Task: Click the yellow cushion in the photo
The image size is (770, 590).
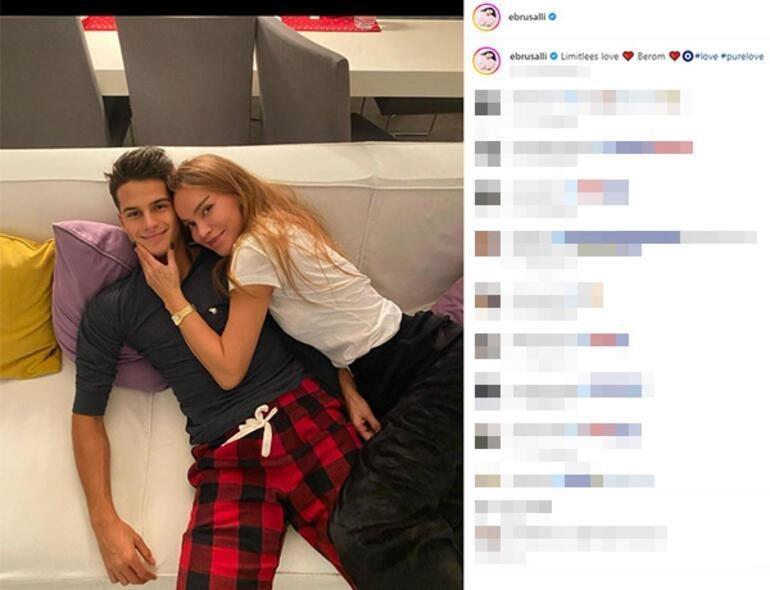Action: [x=28, y=307]
